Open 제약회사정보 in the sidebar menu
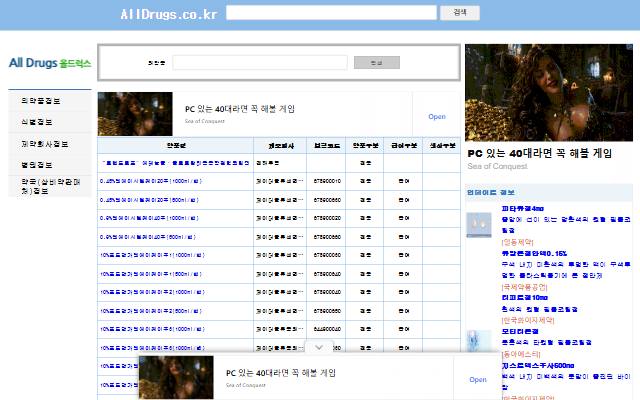The height and width of the screenshot is (400, 640). 44,144
